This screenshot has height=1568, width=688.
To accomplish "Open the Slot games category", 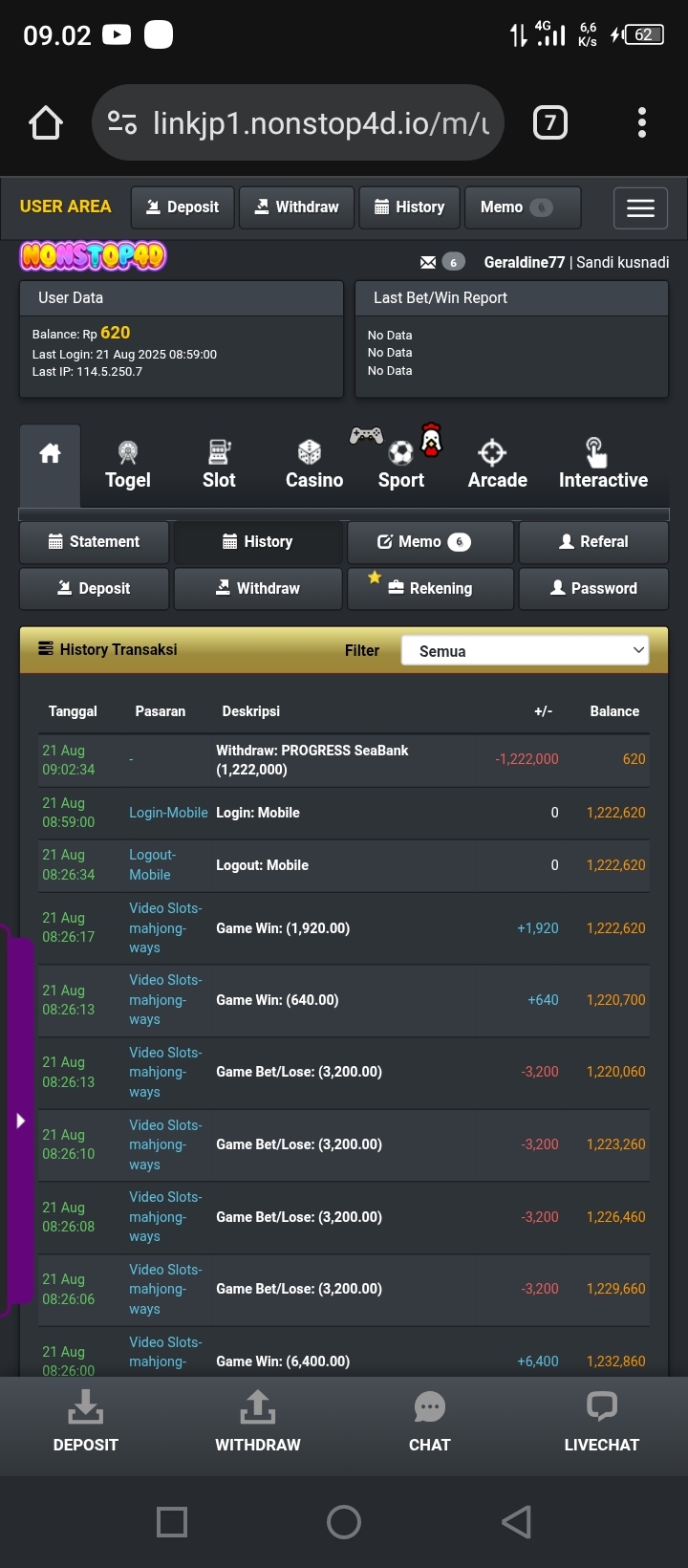I will click(219, 466).
